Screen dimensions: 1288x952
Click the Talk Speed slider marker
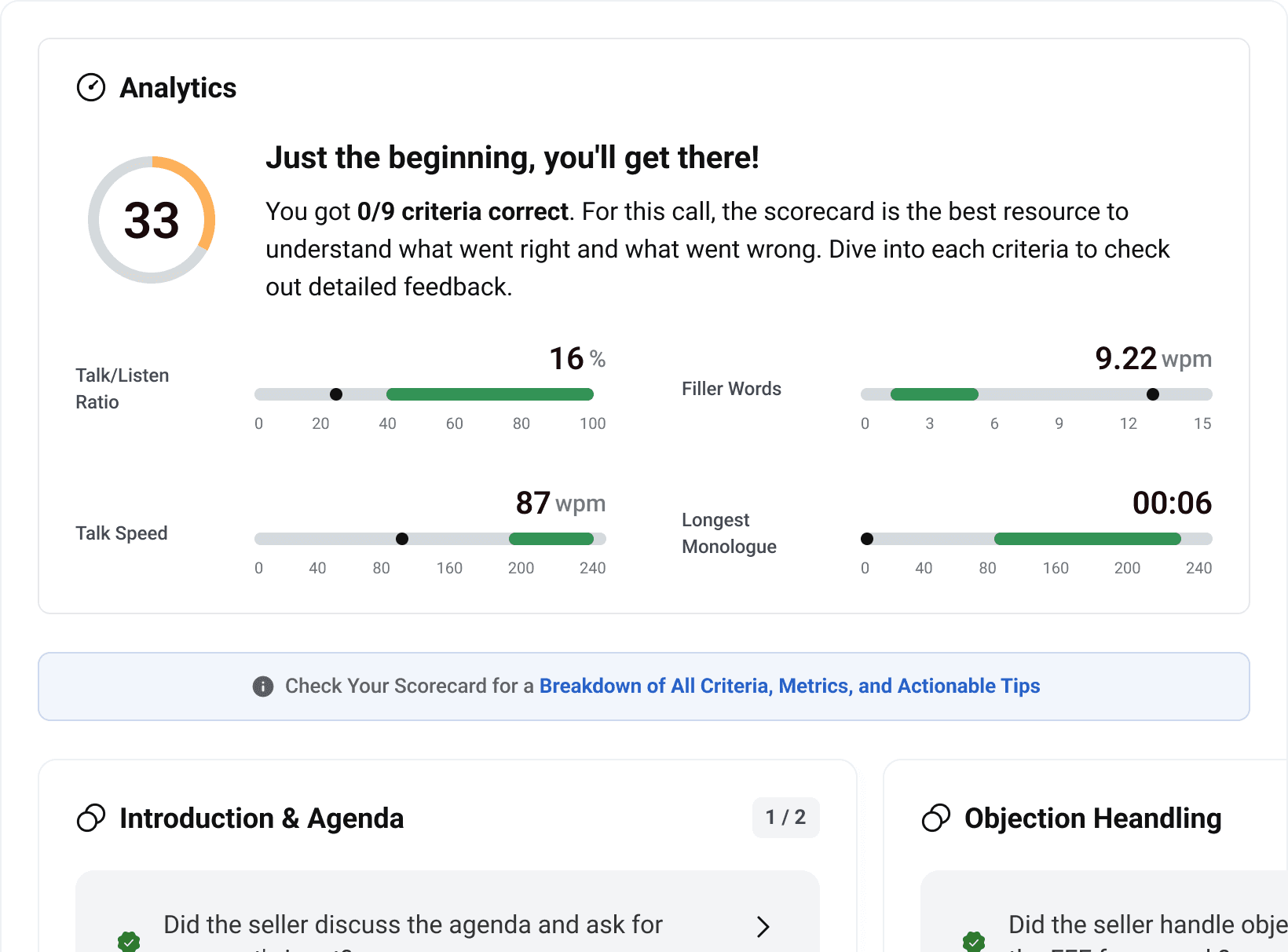402,539
